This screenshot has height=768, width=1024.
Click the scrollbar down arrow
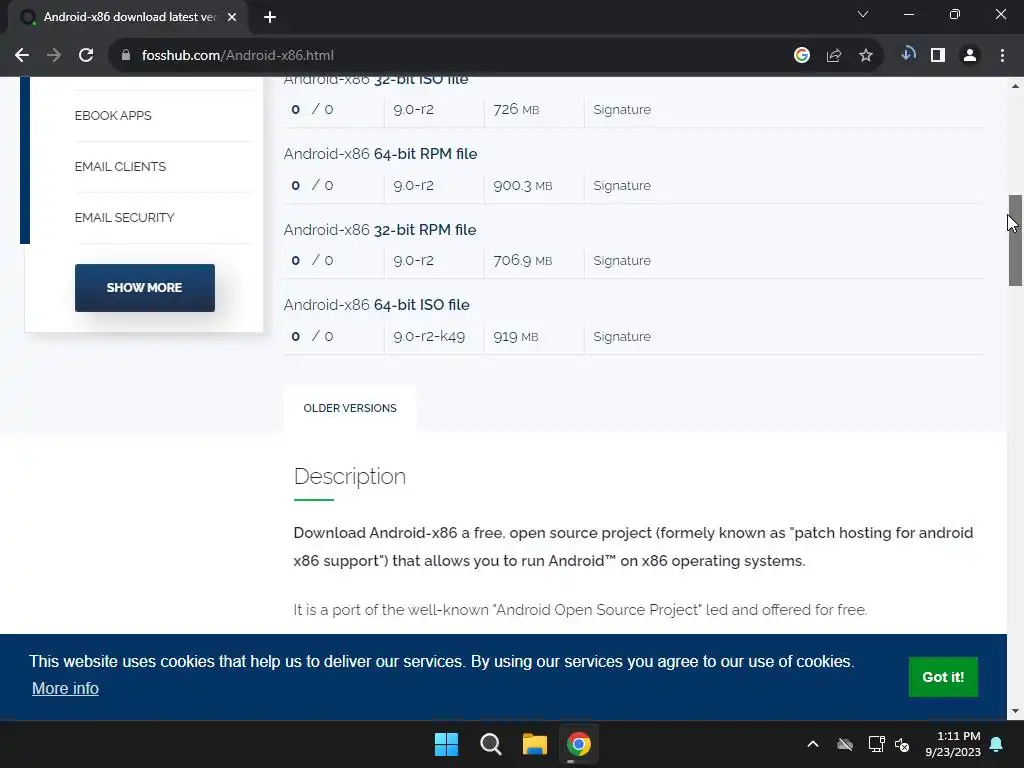1015,711
